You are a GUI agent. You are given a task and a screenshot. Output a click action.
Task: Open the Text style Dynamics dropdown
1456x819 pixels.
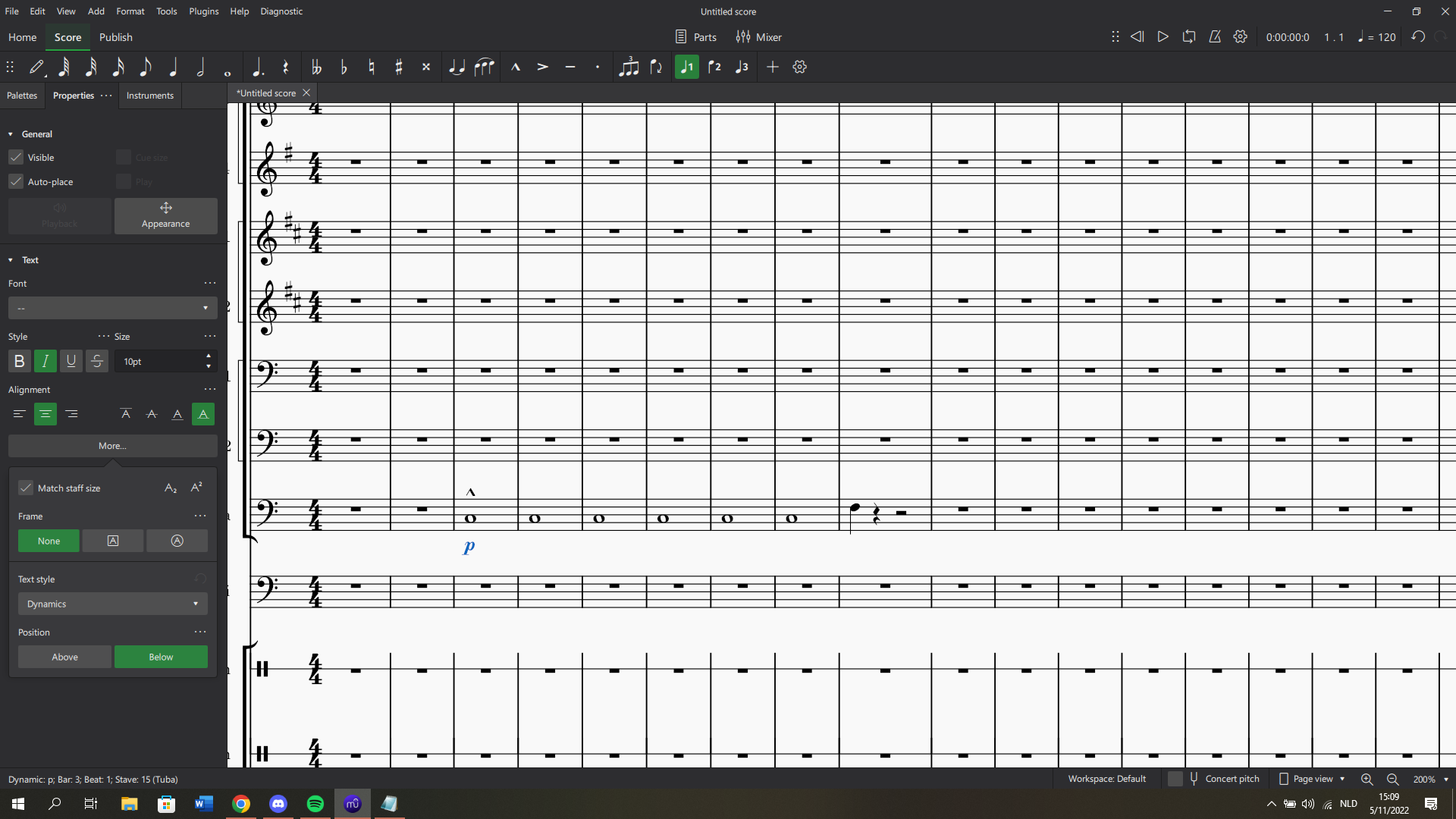[x=111, y=604]
